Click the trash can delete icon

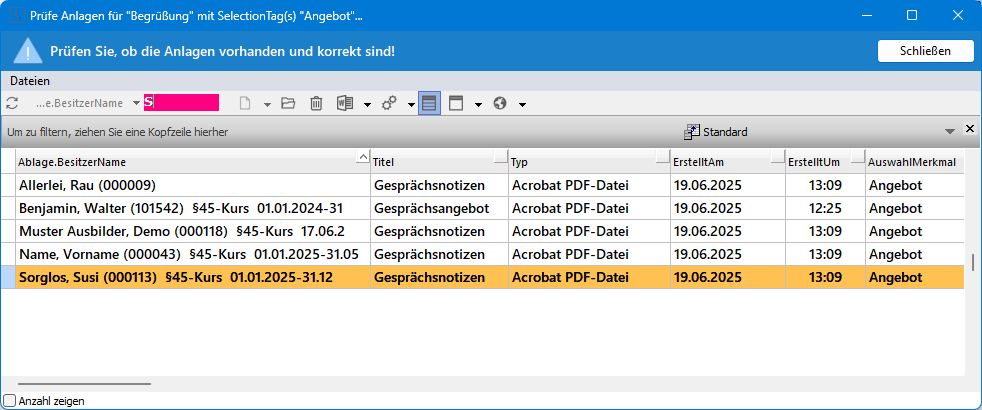click(x=316, y=103)
